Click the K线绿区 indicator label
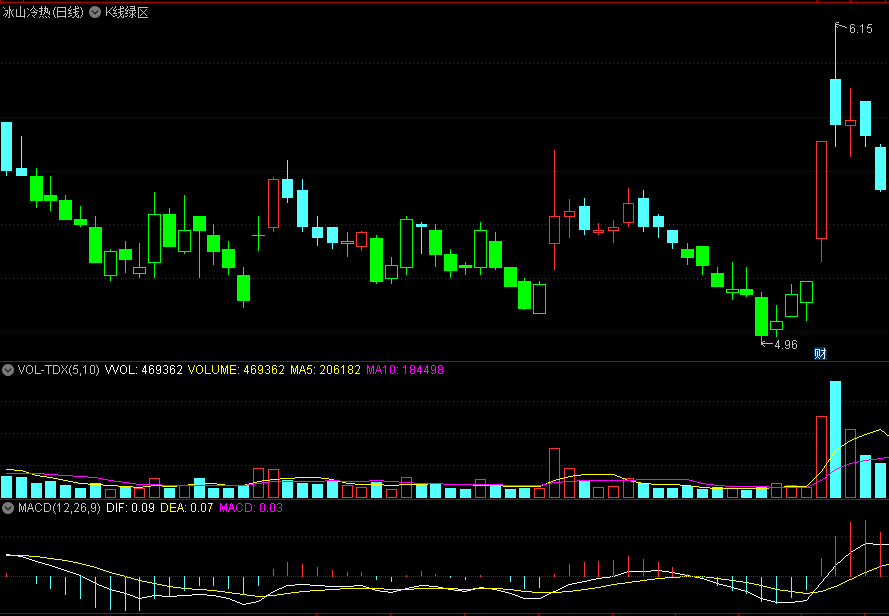 (127, 12)
